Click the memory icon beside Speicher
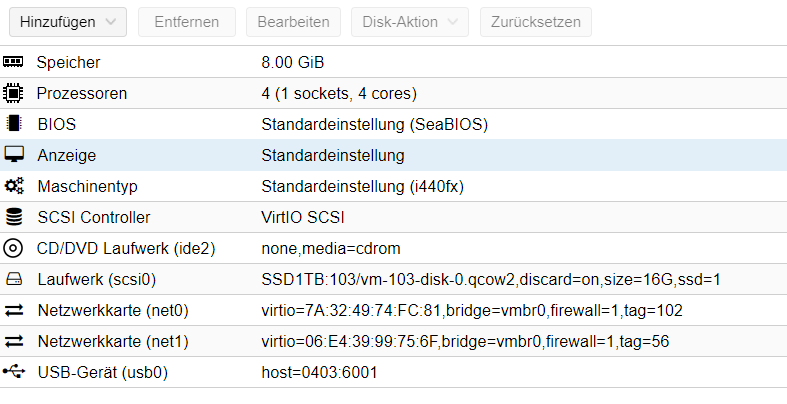 point(13,62)
